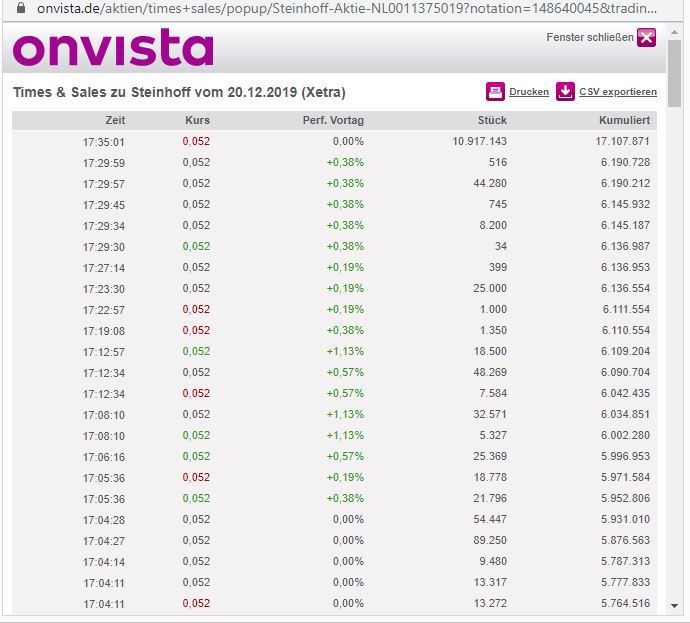Select the Stück value 7.584
690x623 pixels.
[x=493, y=393]
